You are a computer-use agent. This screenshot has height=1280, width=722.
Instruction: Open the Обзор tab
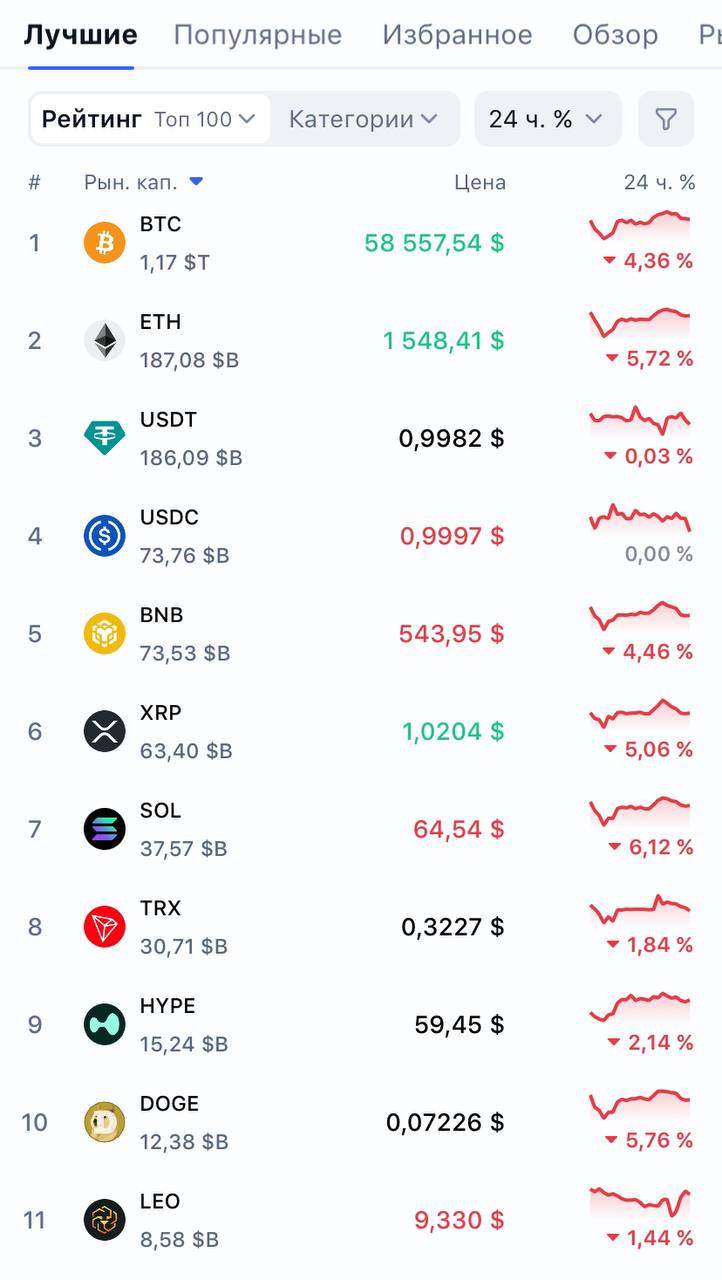(615, 35)
